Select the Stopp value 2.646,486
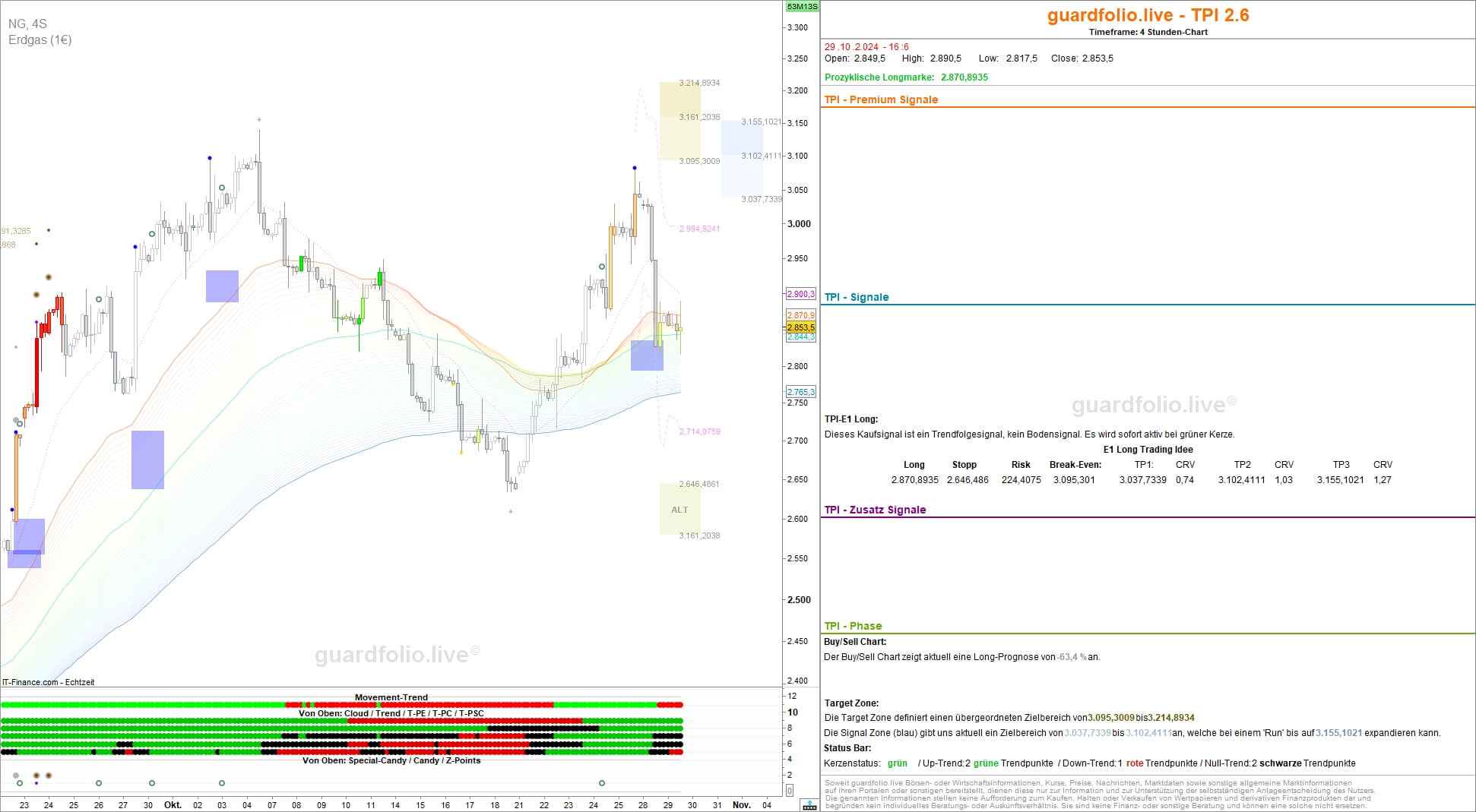 click(968, 480)
